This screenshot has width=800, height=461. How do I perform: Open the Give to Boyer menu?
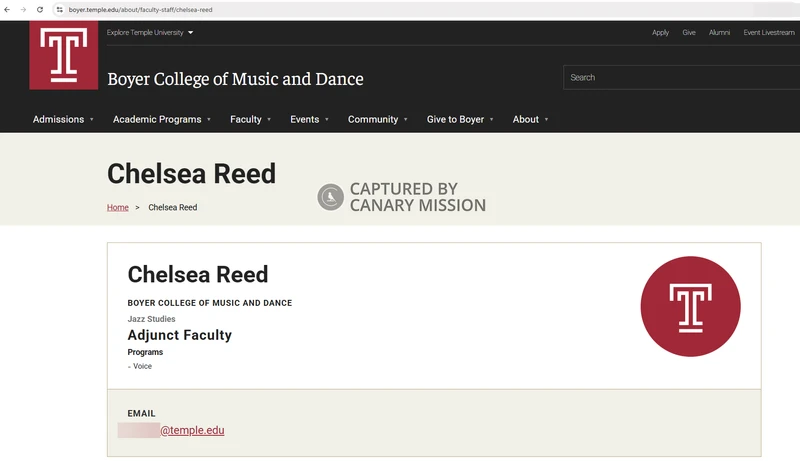(x=460, y=119)
